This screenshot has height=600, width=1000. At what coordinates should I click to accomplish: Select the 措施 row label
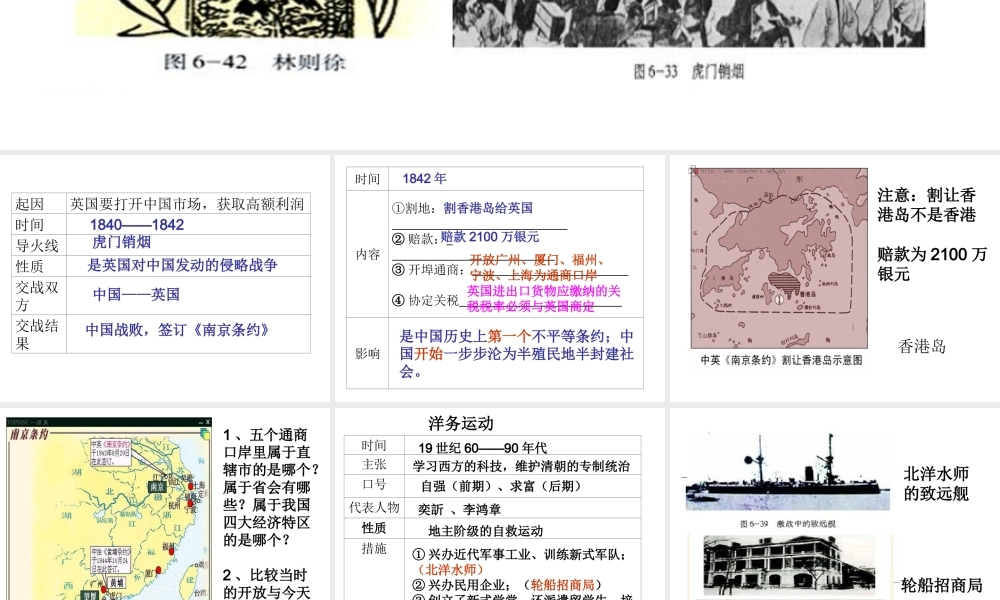(x=374, y=548)
